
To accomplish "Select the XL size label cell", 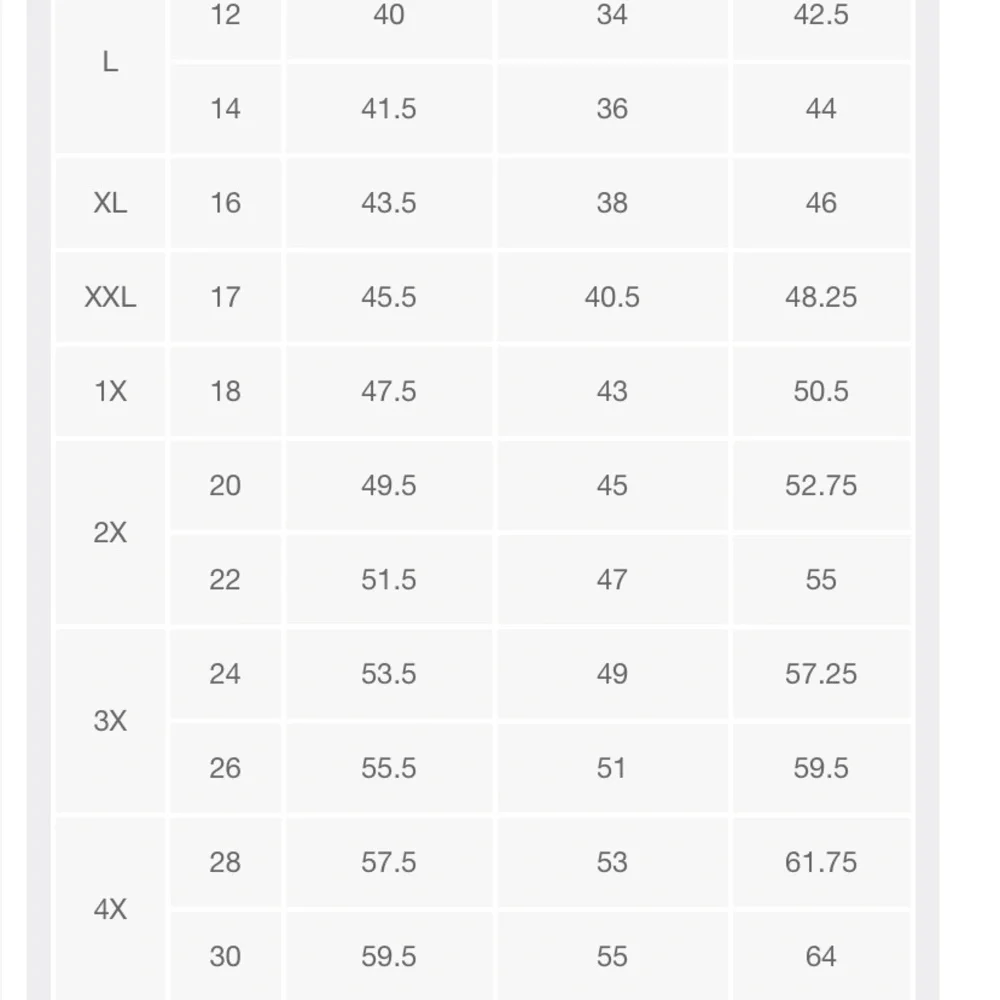I will click(x=110, y=203).
